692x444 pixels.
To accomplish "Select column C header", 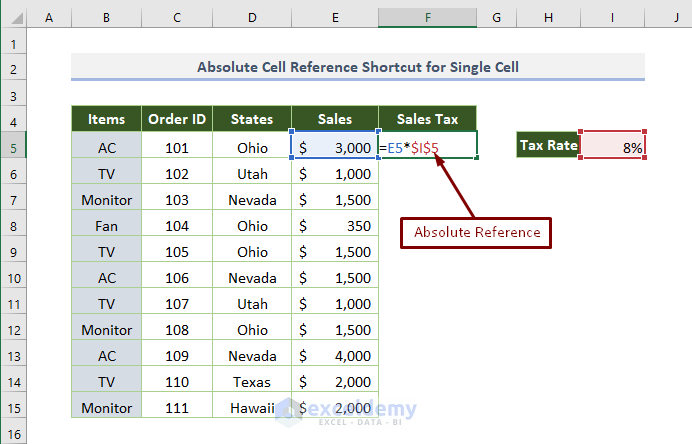I will click(x=177, y=18).
